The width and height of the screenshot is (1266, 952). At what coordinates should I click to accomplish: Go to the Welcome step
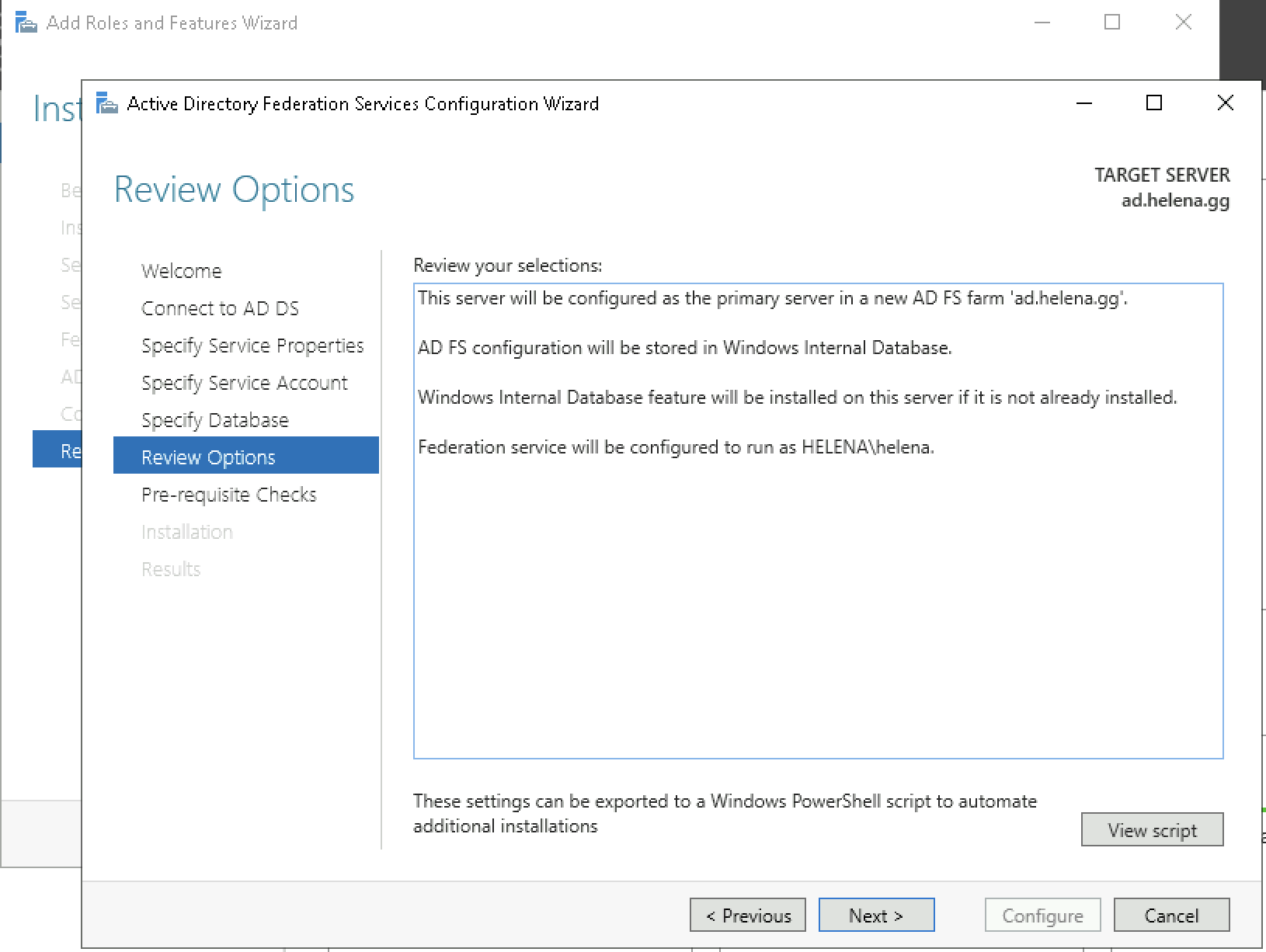coord(181,271)
